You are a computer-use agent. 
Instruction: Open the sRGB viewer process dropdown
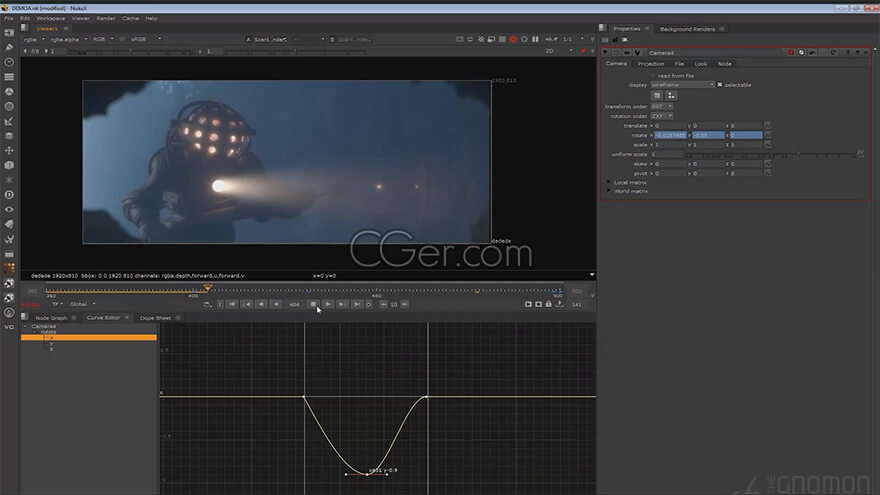(x=146, y=39)
